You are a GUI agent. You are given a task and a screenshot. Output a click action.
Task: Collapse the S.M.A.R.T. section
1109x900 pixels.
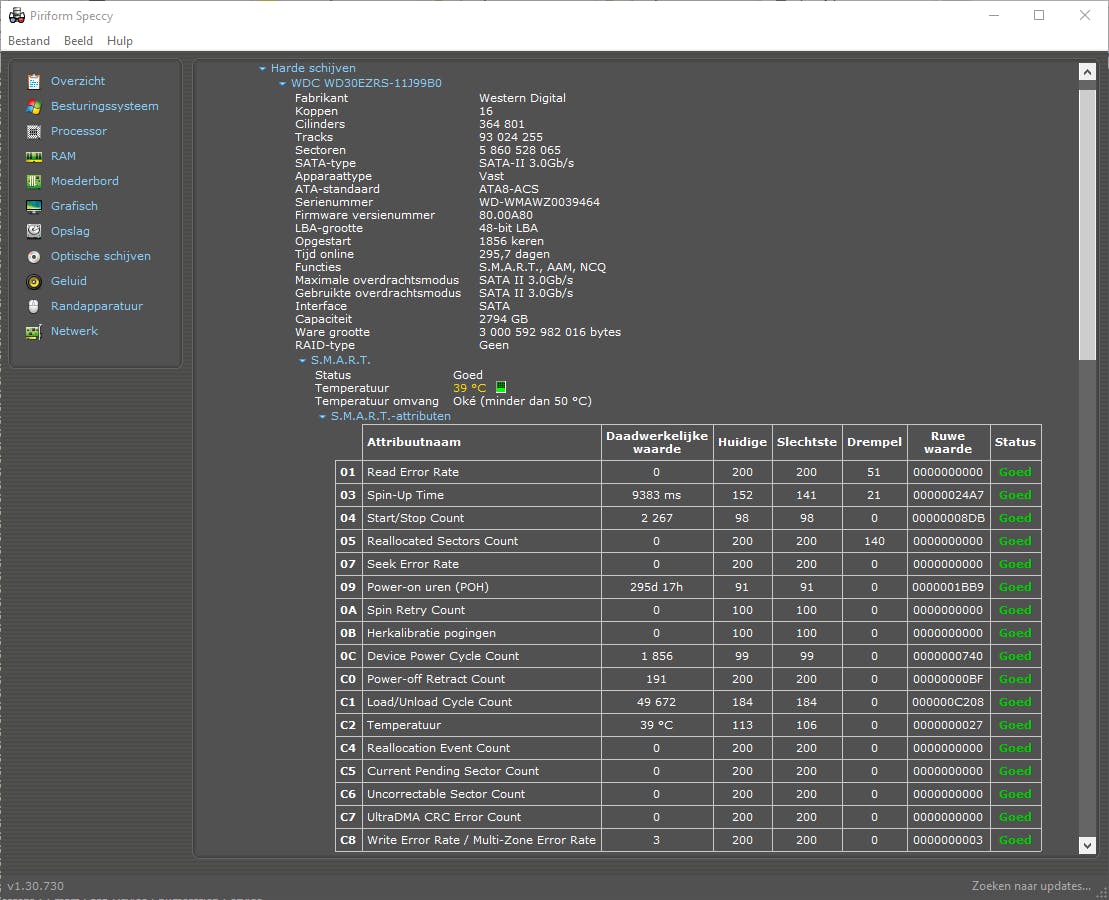tap(302, 360)
